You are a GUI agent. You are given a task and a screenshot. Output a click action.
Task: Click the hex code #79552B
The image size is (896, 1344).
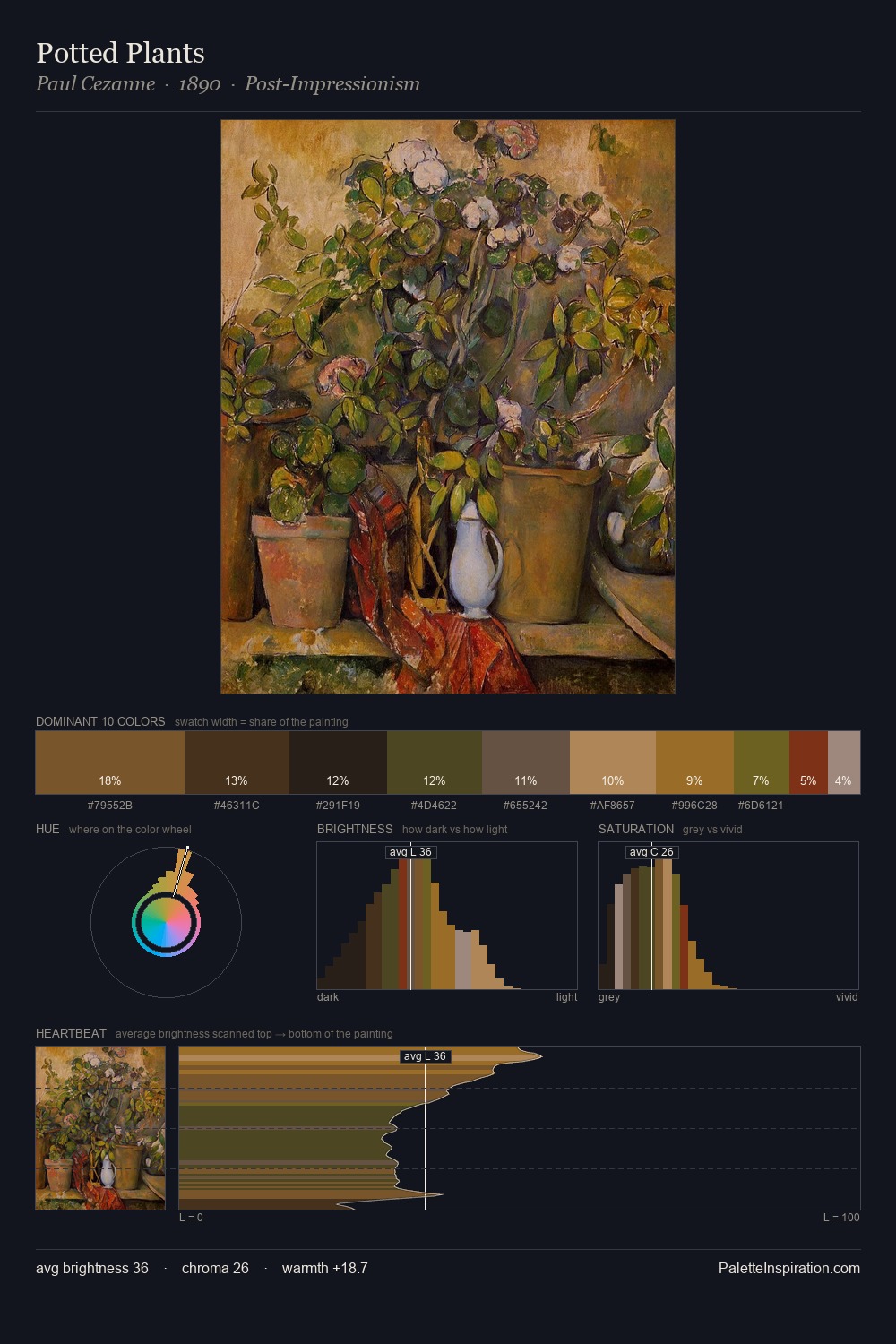pyautogui.click(x=110, y=805)
